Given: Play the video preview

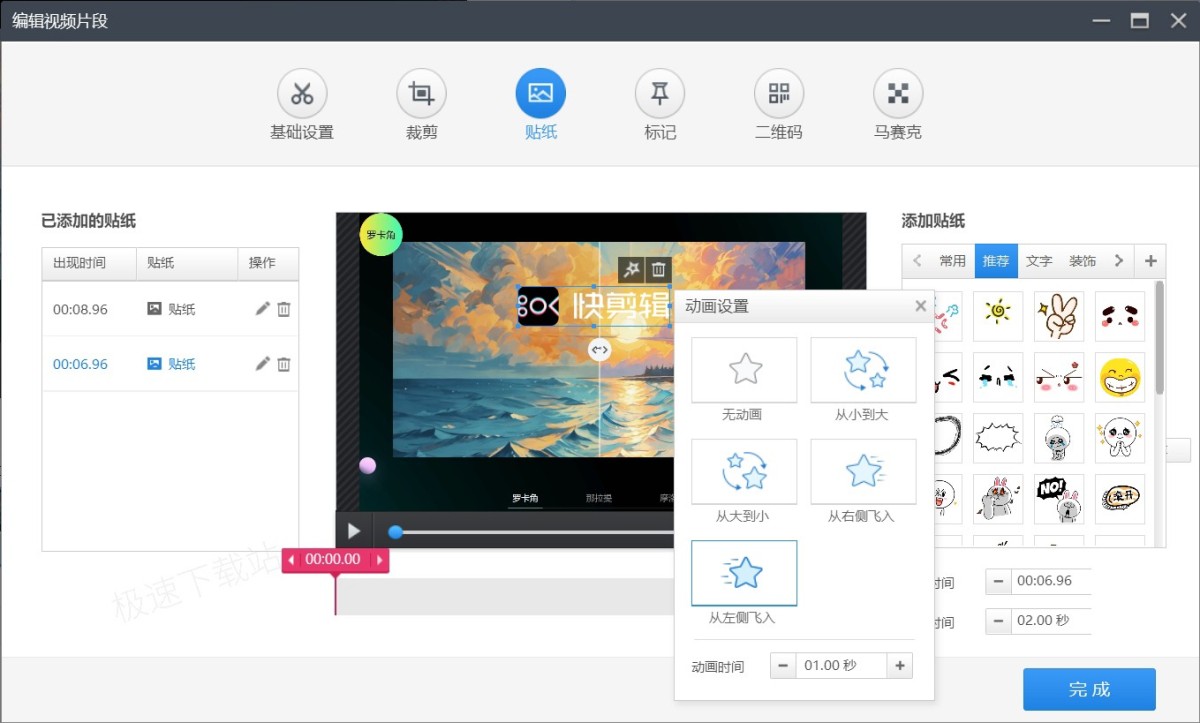Looking at the screenshot, I should tap(353, 531).
